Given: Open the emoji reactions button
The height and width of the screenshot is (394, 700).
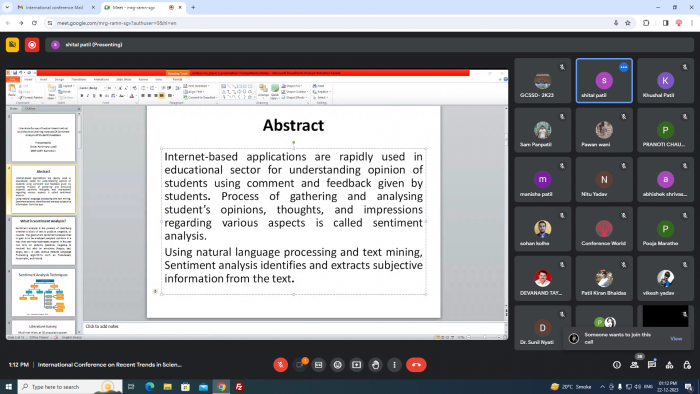Looking at the screenshot, I should [x=338, y=365].
